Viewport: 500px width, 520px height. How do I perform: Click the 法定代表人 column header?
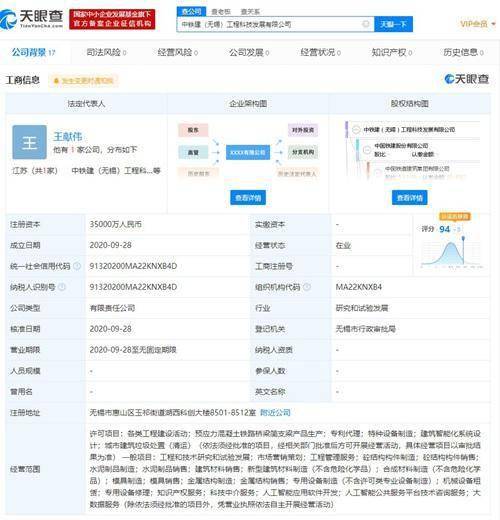[x=86, y=104]
